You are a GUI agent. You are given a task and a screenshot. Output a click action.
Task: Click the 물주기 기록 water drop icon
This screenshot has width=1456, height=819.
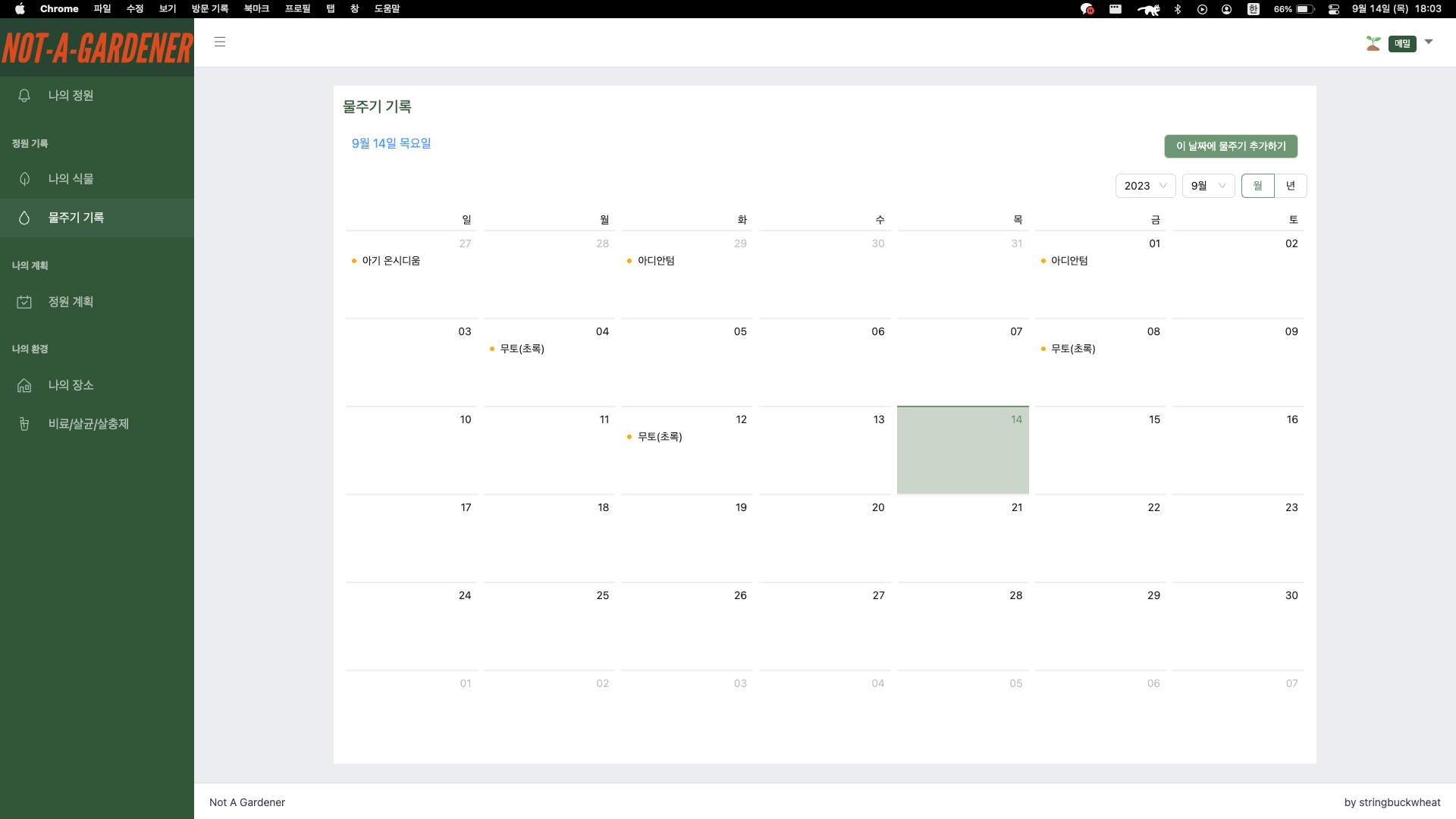pos(24,218)
